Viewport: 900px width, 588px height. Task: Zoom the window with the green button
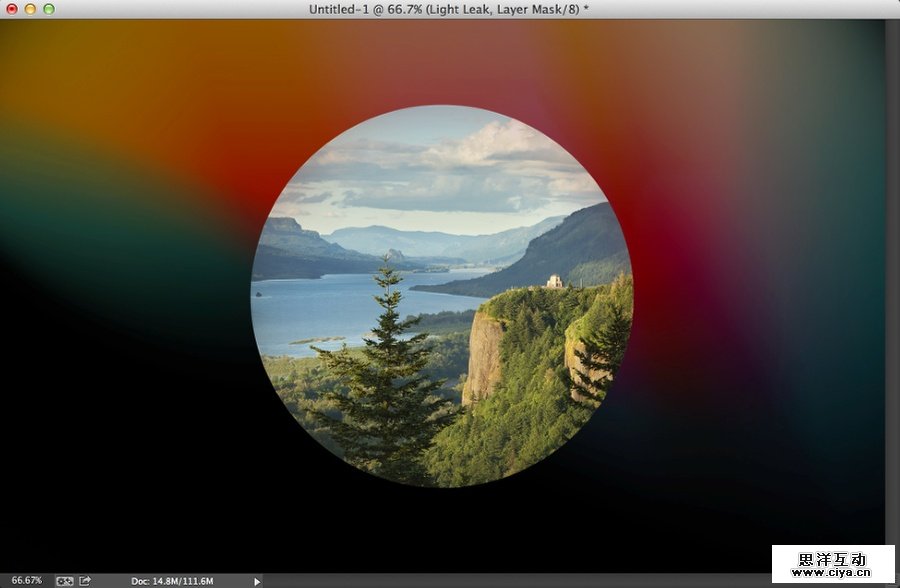tap(49, 9)
